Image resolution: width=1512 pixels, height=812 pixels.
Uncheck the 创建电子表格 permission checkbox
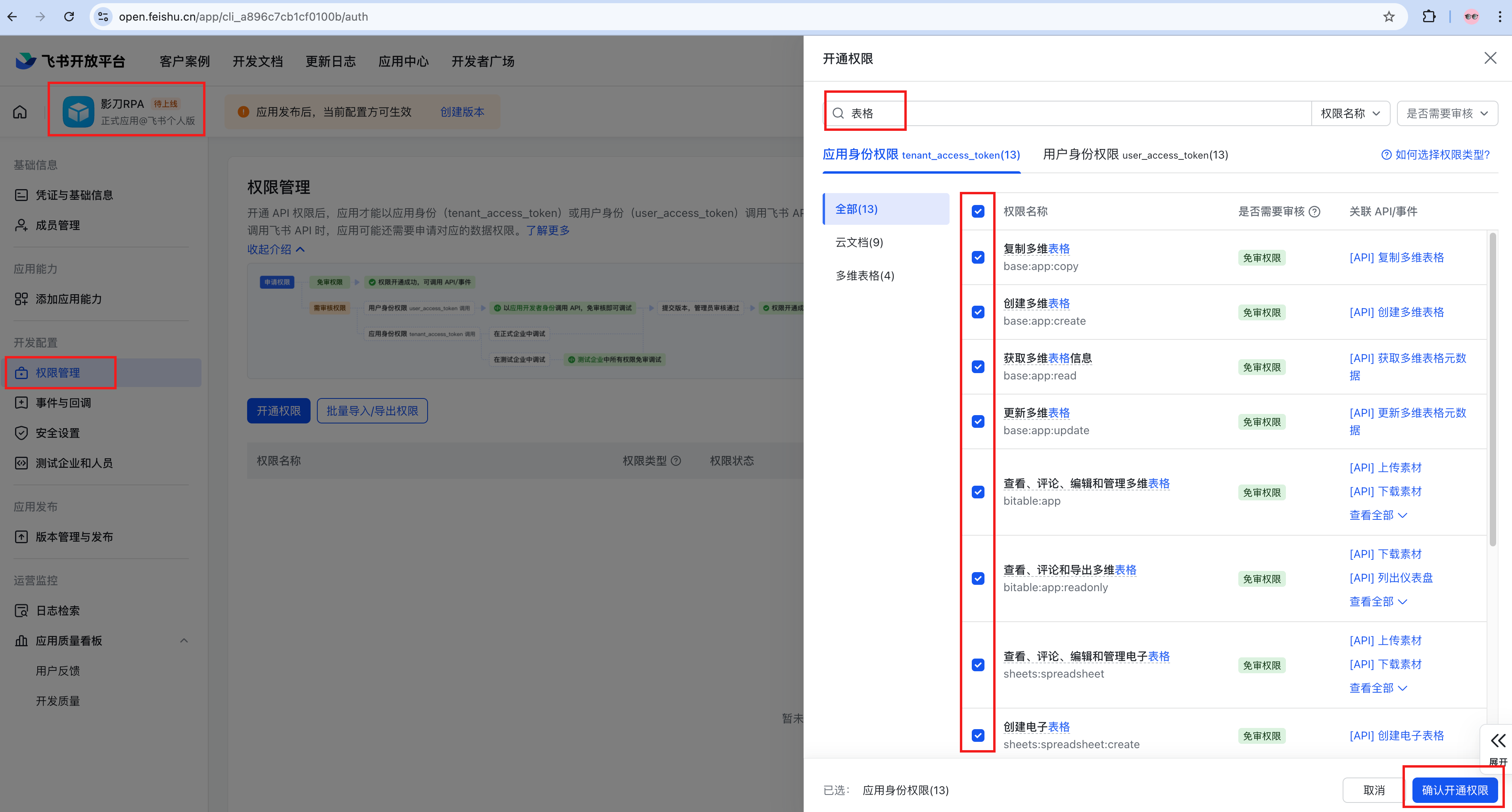[x=978, y=735]
